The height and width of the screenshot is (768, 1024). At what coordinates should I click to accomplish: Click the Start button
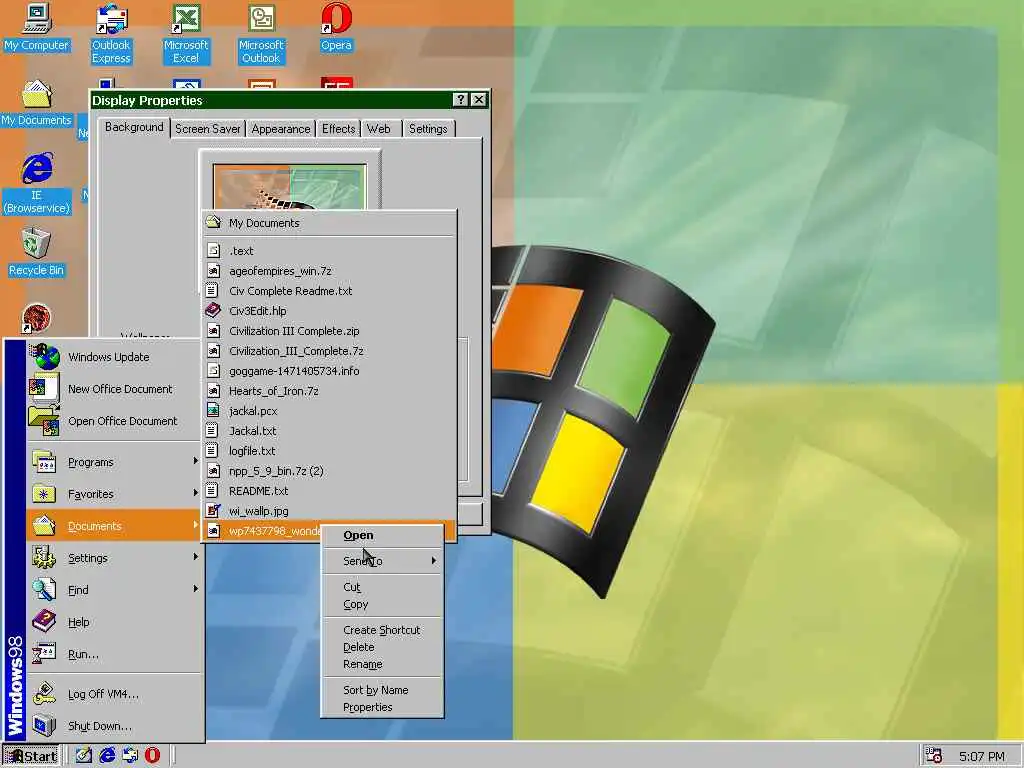[31, 756]
